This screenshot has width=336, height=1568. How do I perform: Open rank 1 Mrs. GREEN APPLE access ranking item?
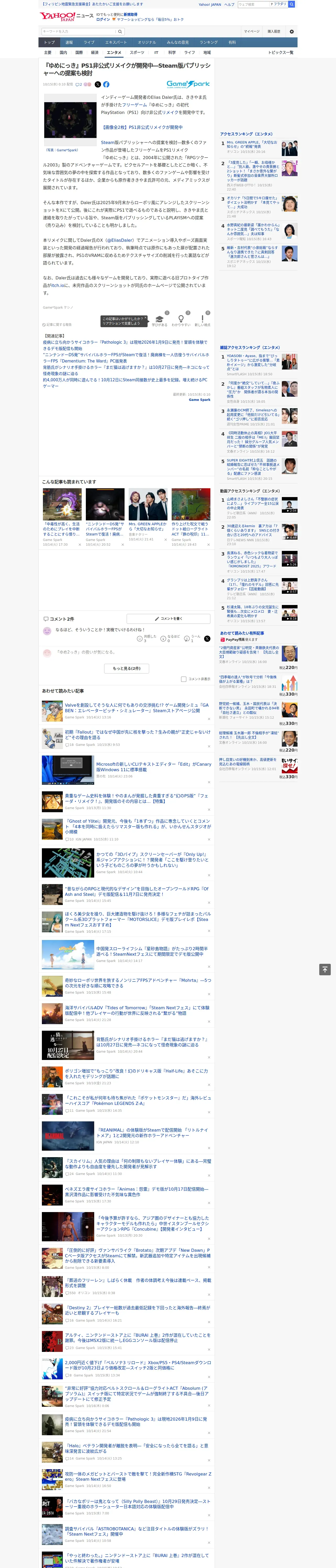(x=252, y=145)
